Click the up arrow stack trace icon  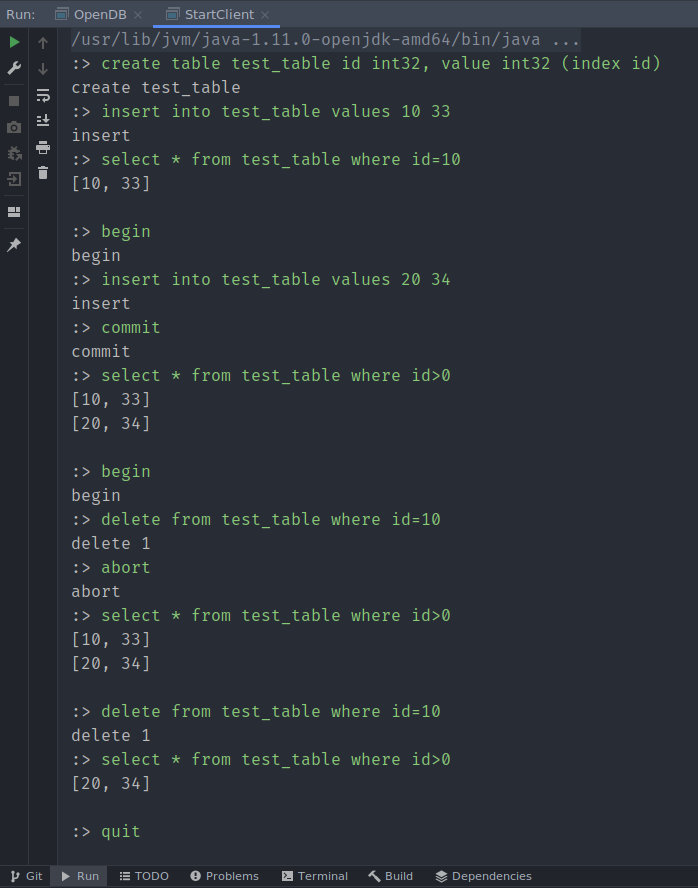click(x=43, y=43)
